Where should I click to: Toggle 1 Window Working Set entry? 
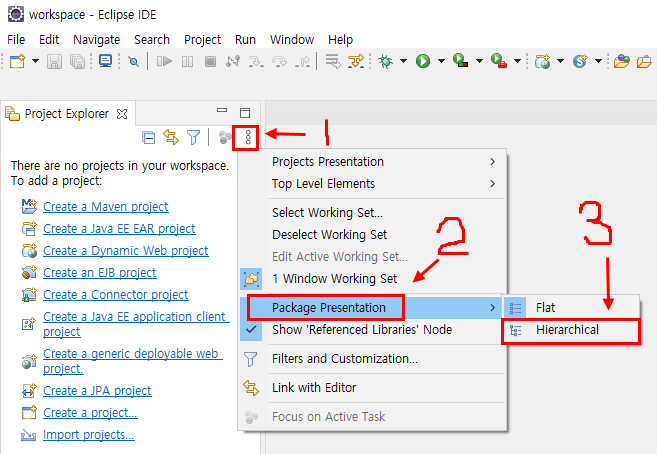click(372, 279)
